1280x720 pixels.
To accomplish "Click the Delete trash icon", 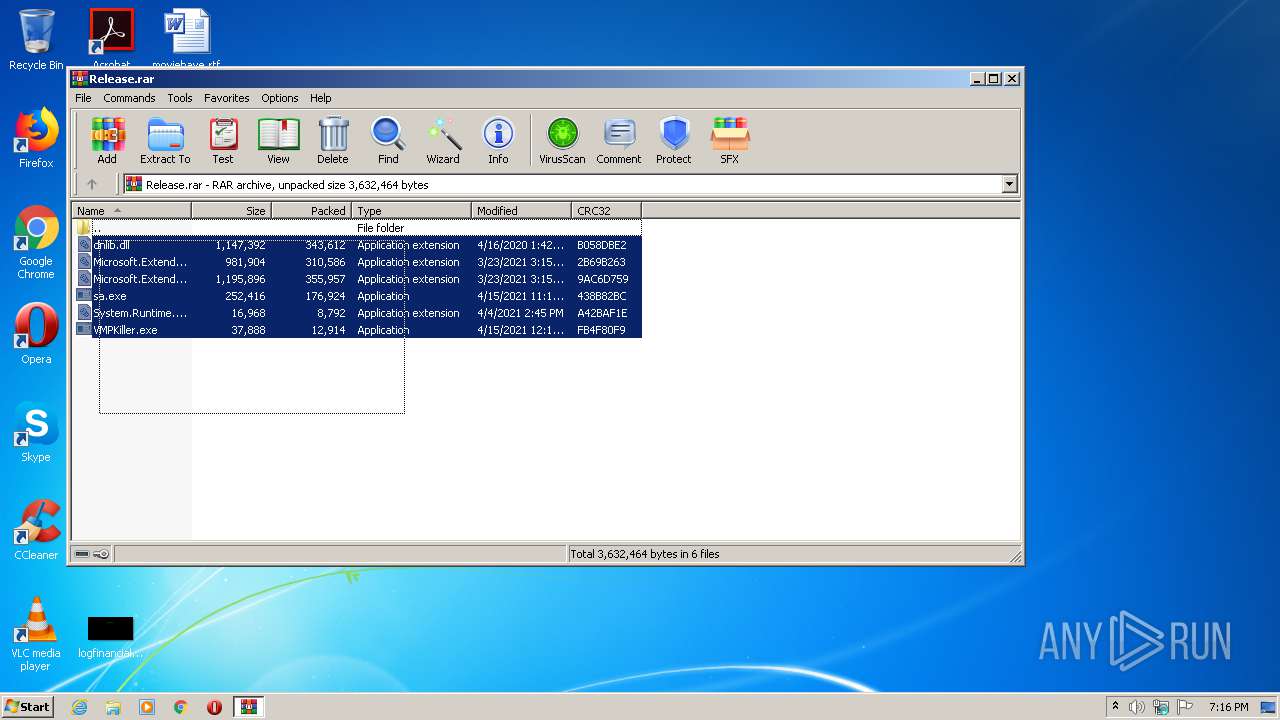I will click(x=333, y=140).
